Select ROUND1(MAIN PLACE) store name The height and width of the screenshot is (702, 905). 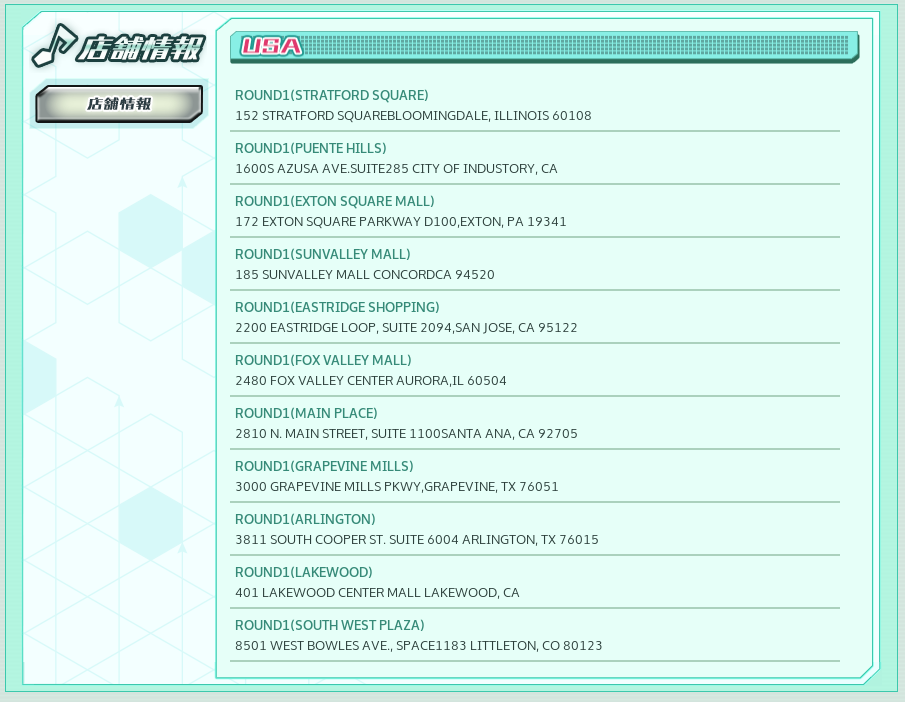306,414
